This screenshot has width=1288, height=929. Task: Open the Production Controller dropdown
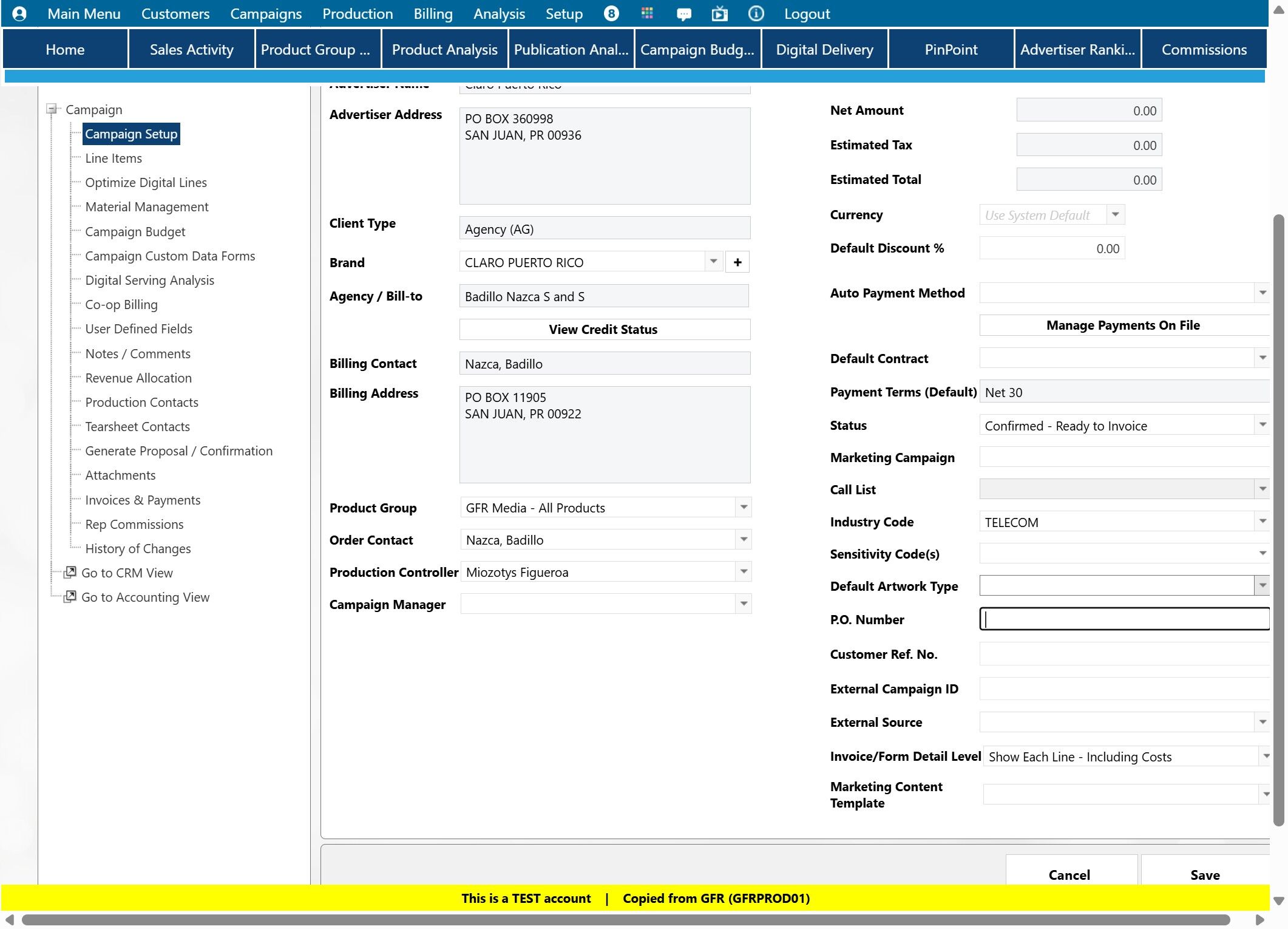(x=743, y=572)
